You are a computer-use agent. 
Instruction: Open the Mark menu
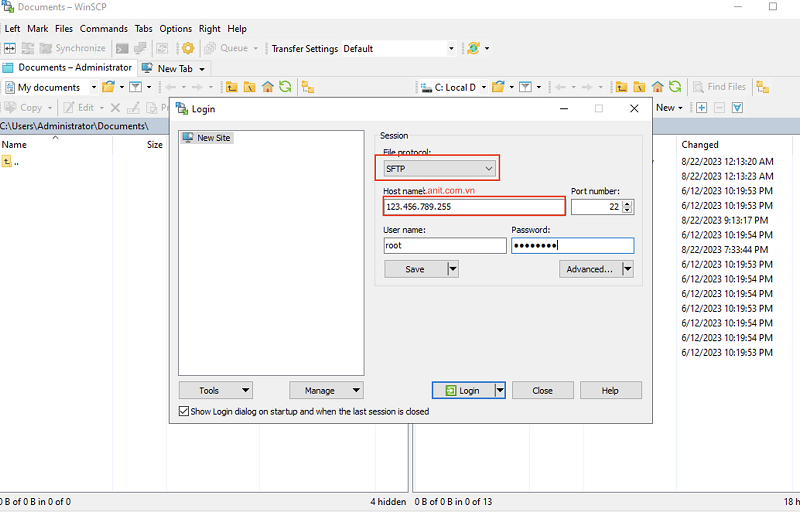(x=38, y=29)
